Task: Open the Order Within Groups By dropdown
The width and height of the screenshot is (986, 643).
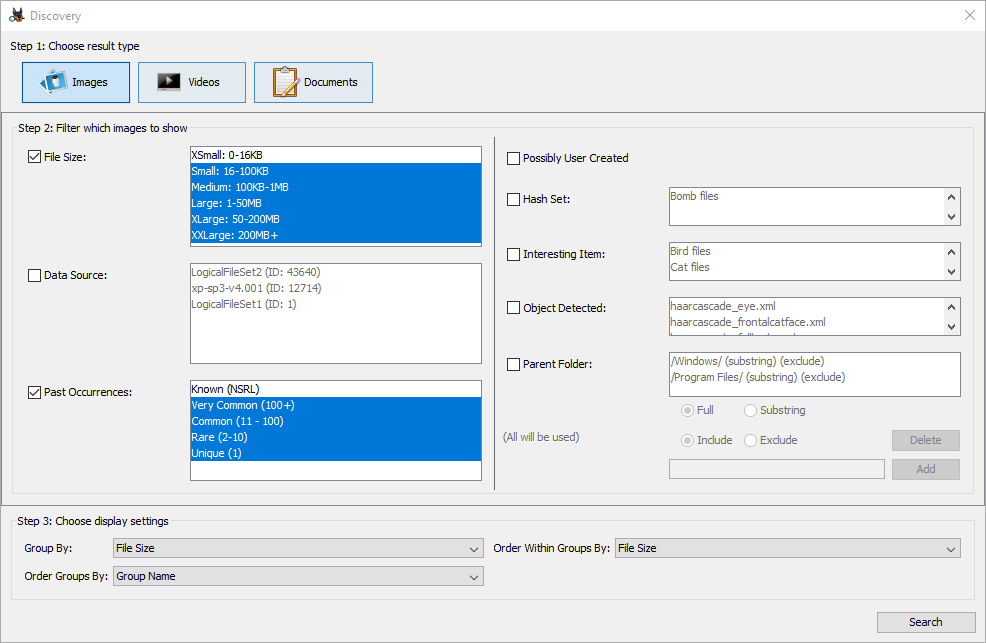Action: point(787,548)
